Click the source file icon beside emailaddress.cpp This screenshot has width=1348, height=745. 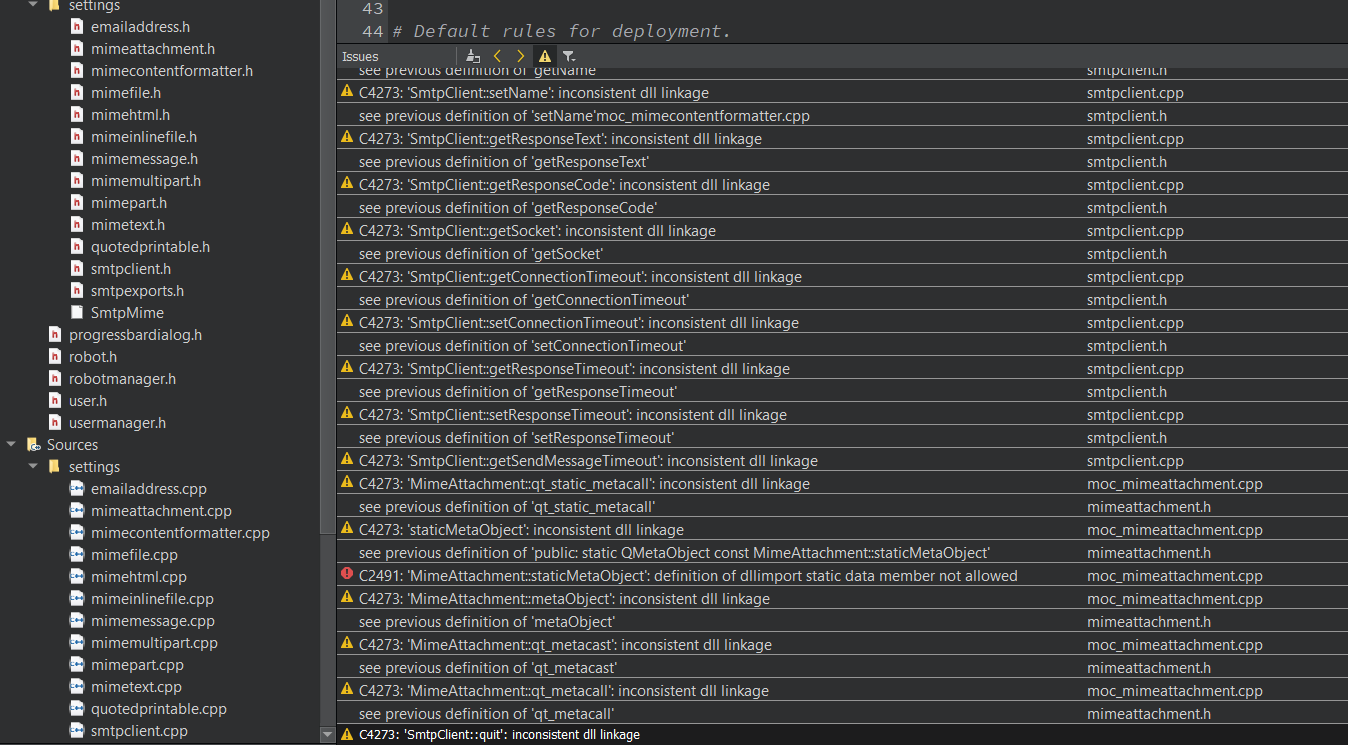[x=77, y=489]
